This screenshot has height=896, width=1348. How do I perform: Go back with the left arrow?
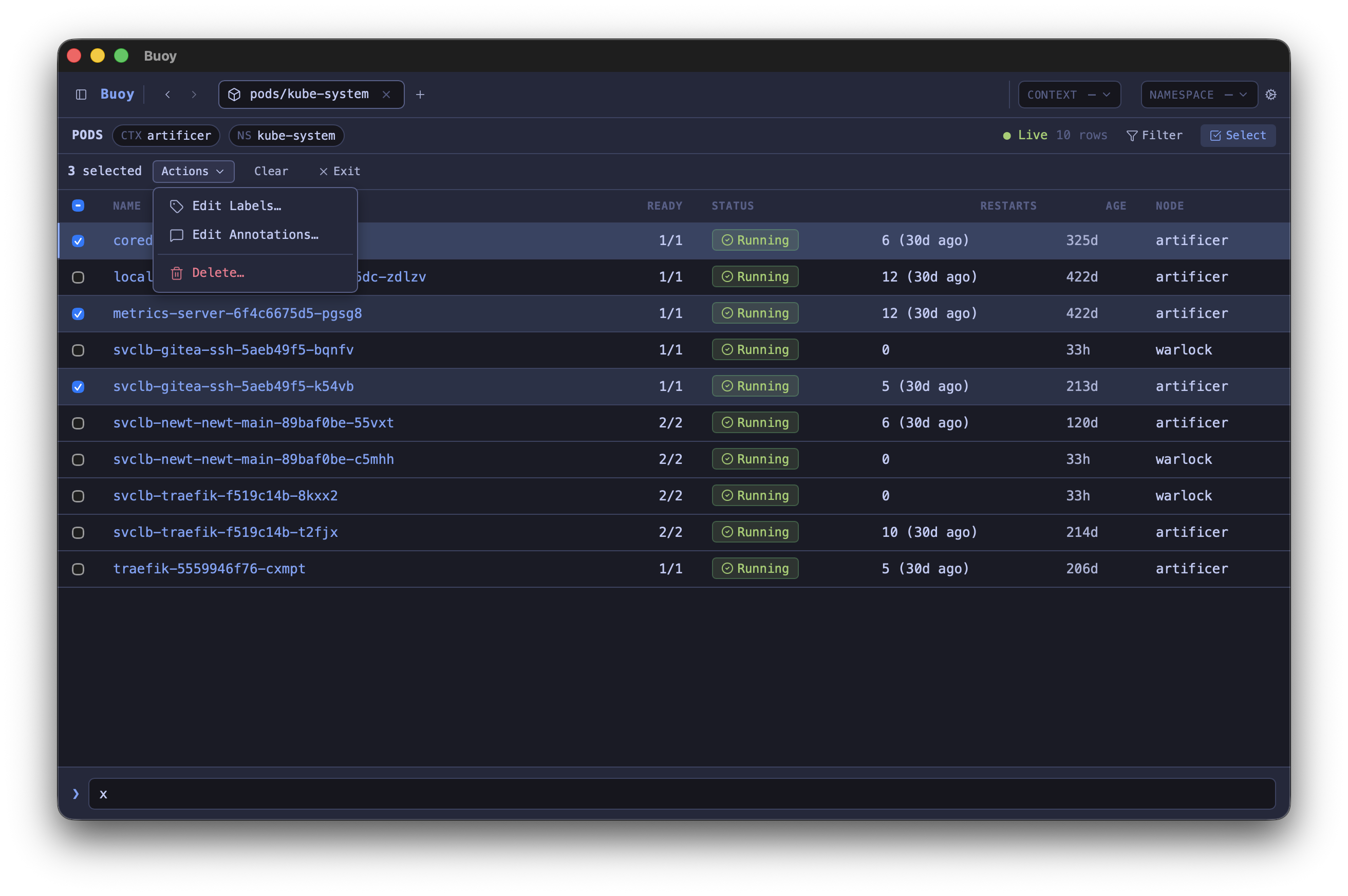pyautogui.click(x=167, y=95)
